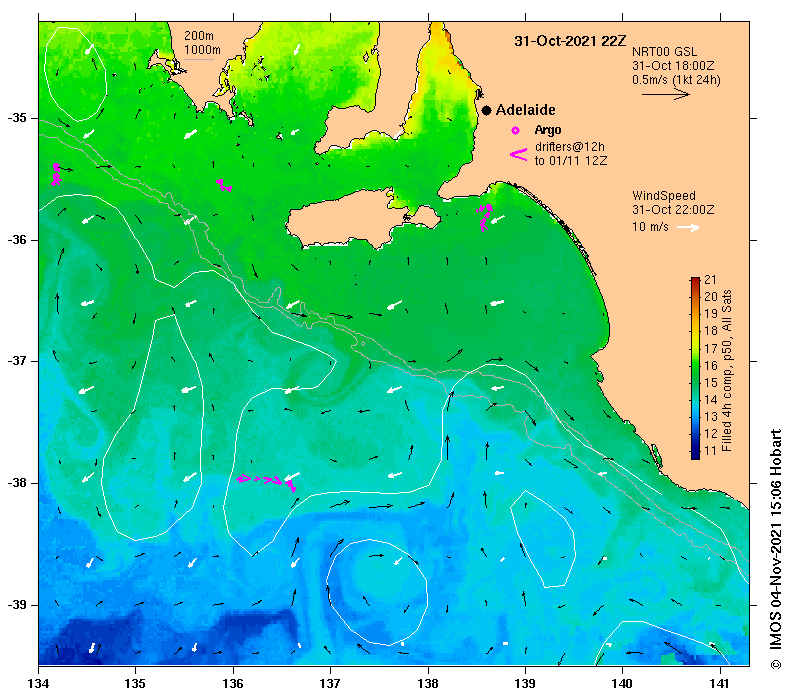This screenshot has width=791, height=700.
Task: Click the longitude label '139'
Action: coord(525,684)
